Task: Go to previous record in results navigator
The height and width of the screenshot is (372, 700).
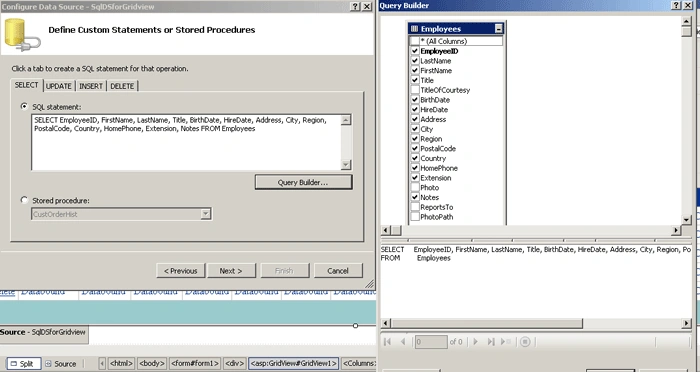Action: pos(403,342)
